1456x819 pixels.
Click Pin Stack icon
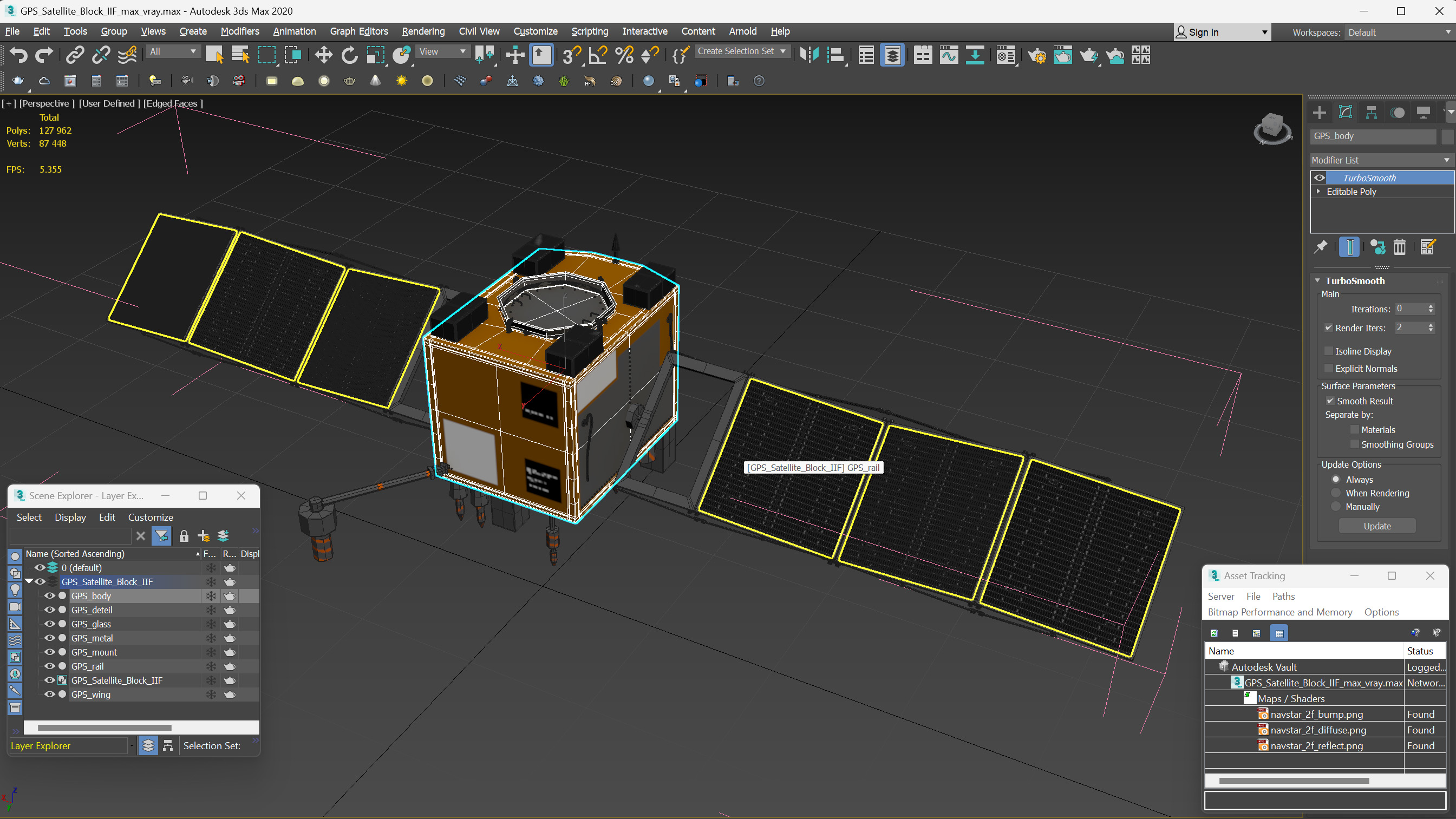click(1321, 247)
